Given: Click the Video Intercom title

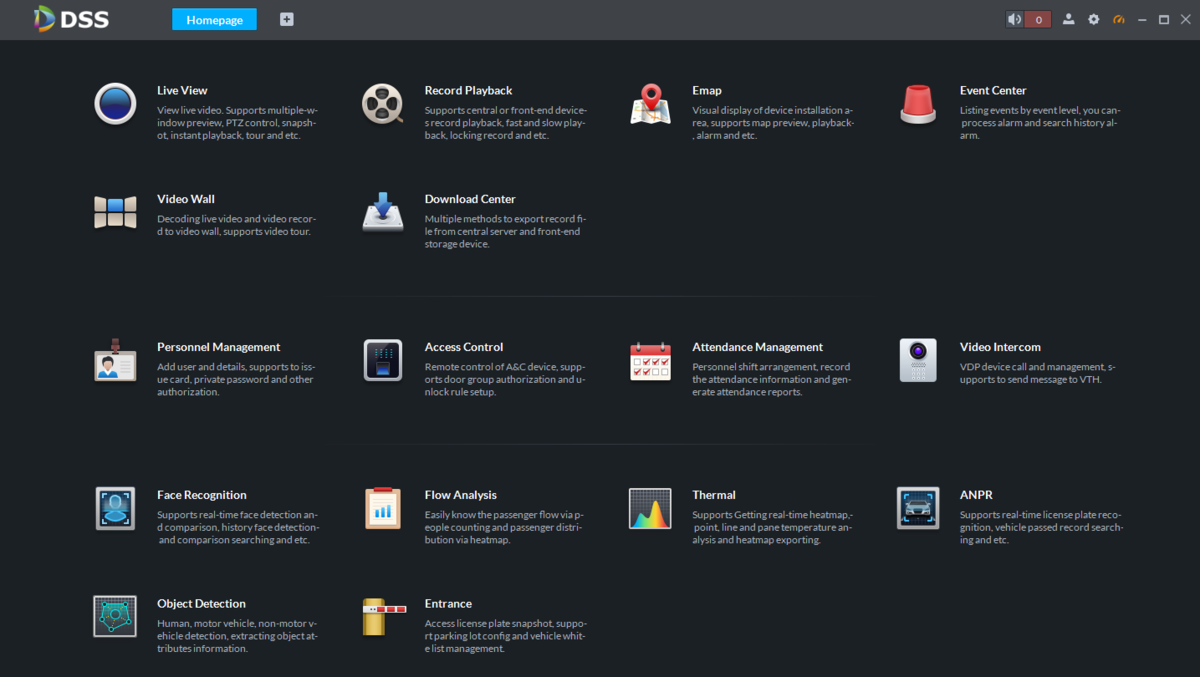Looking at the screenshot, I should point(1000,347).
